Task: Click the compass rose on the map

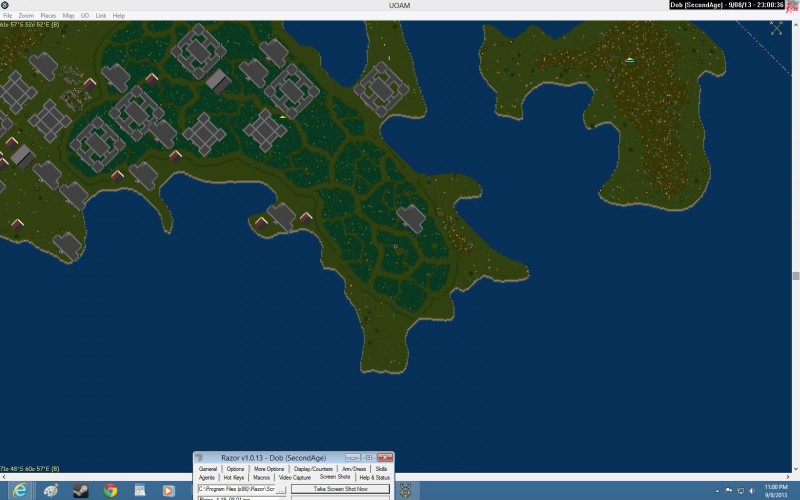Action: (776, 29)
